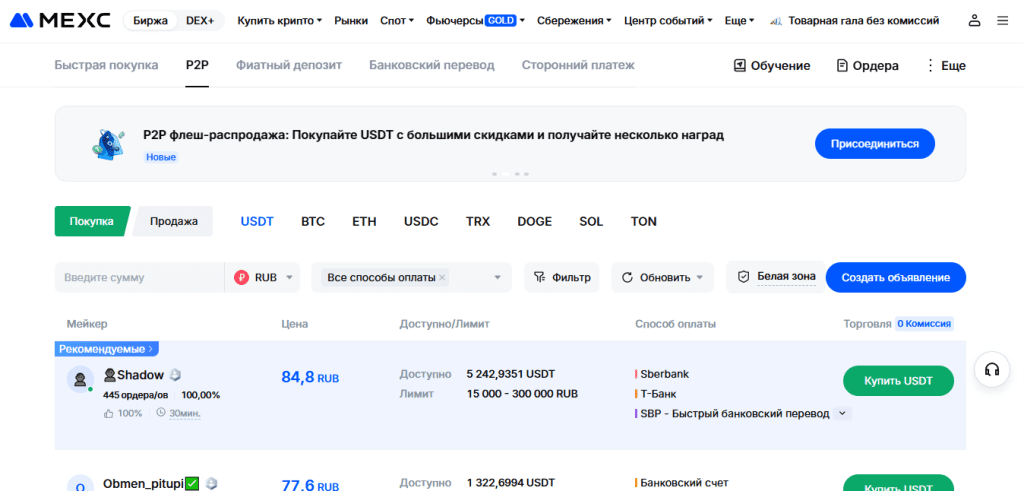Image resolution: width=1024 pixels, height=491 pixels.
Task: Select the USDT coin tab
Action: click(x=257, y=221)
